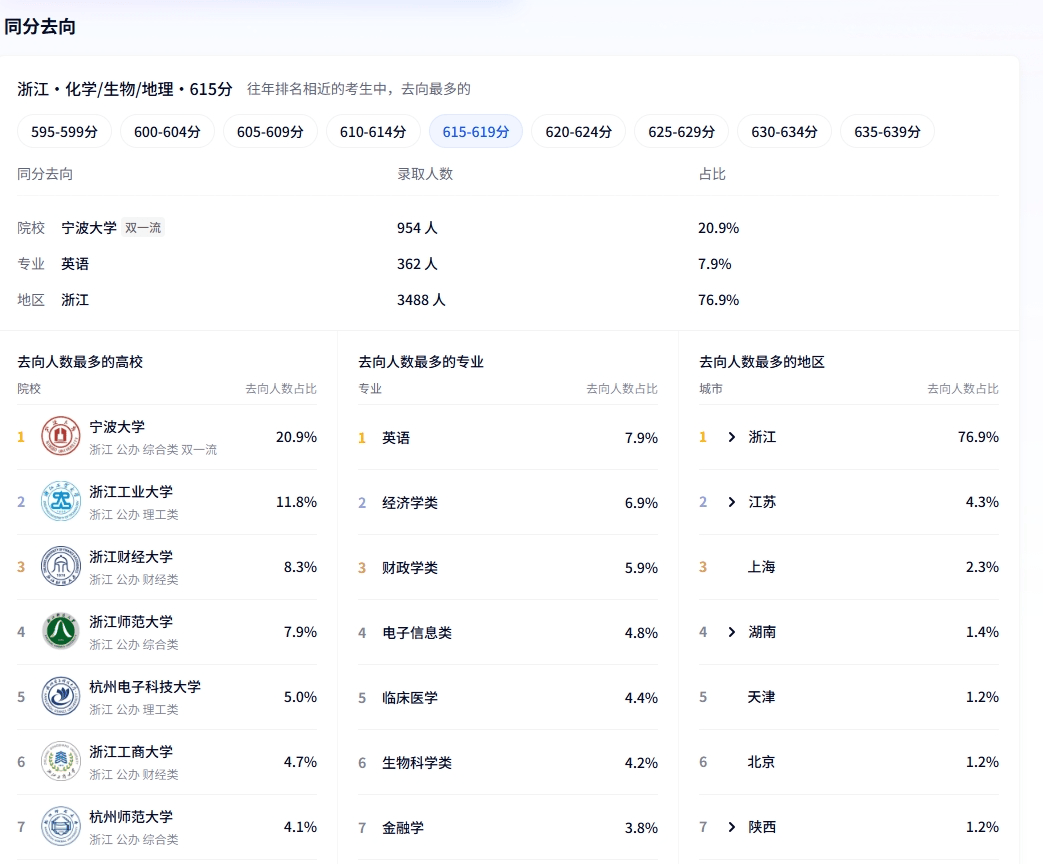Viewport: 1043px width, 864px height.
Task: Select the active 615-619分 range pill
Action: 476,132
